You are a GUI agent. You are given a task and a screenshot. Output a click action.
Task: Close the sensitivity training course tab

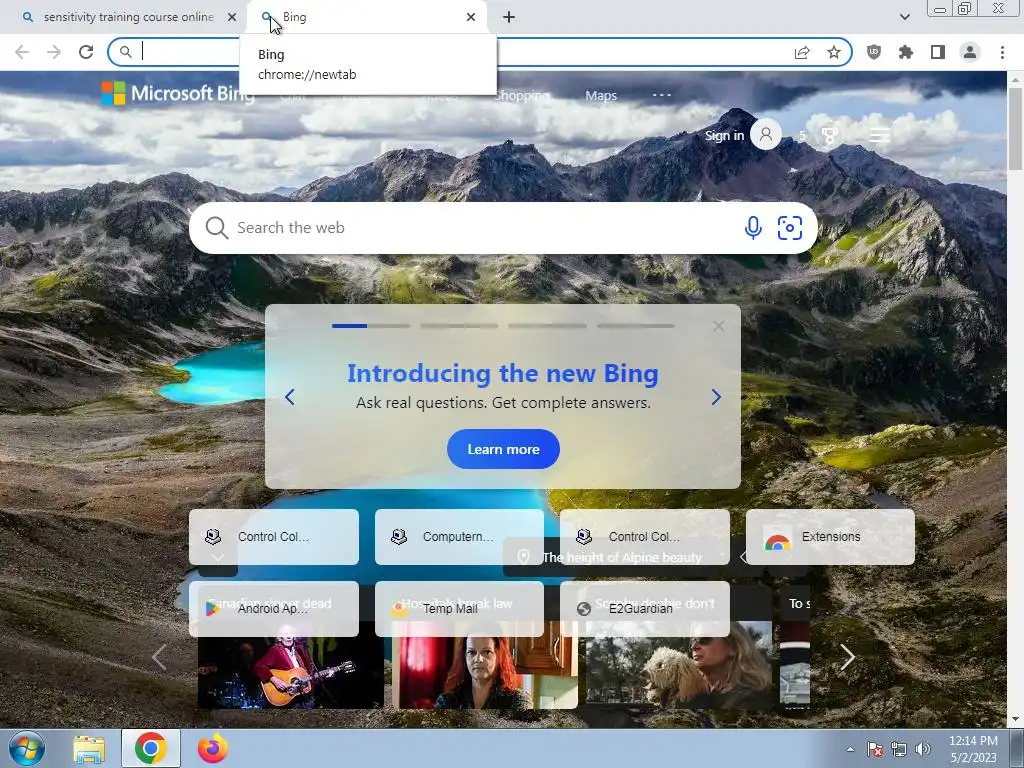[x=232, y=17]
